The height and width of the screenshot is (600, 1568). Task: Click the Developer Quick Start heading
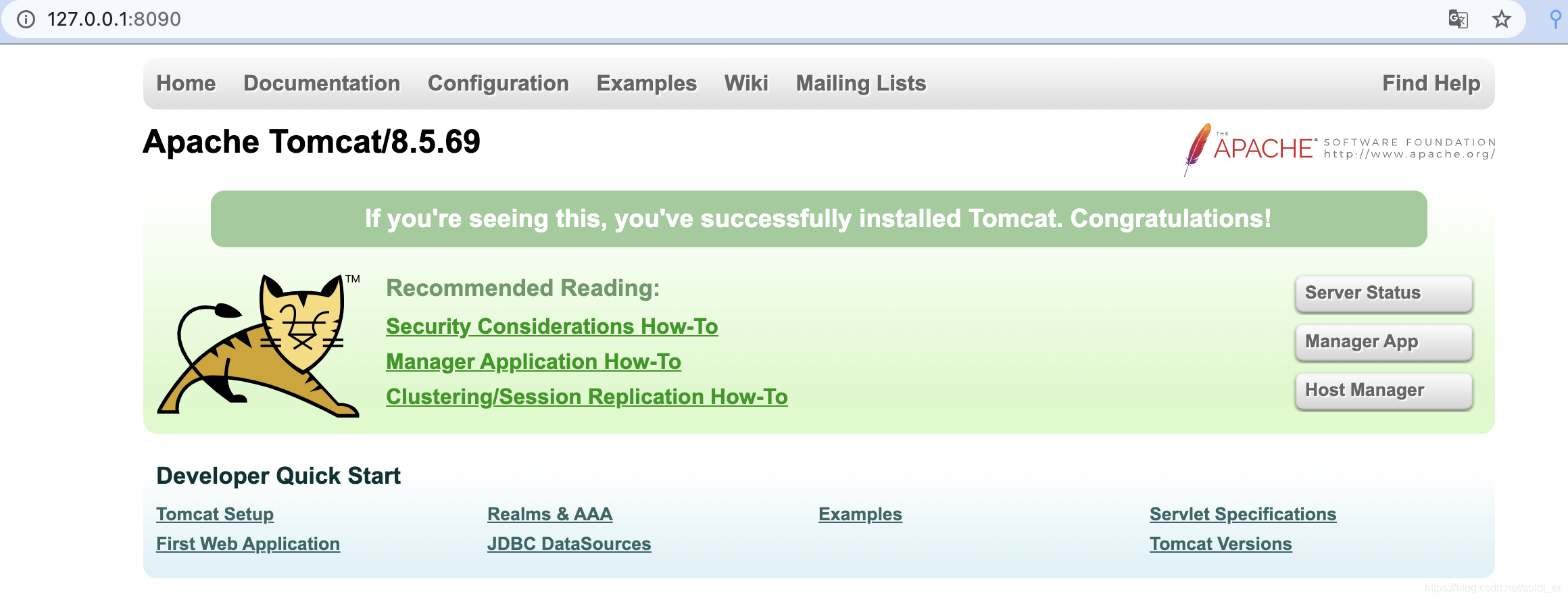click(278, 476)
